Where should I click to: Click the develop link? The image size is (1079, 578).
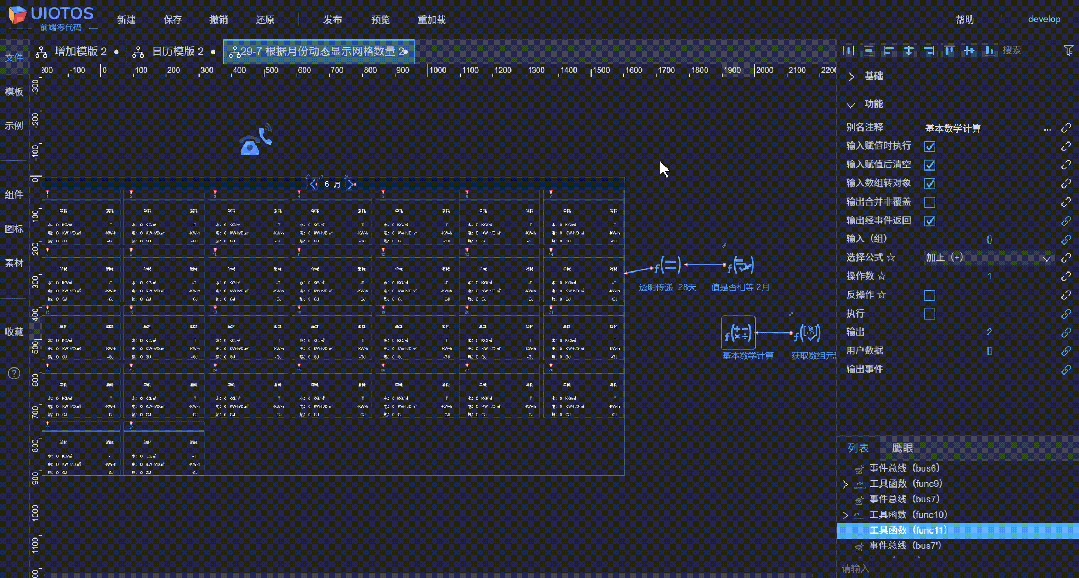(1044, 19)
